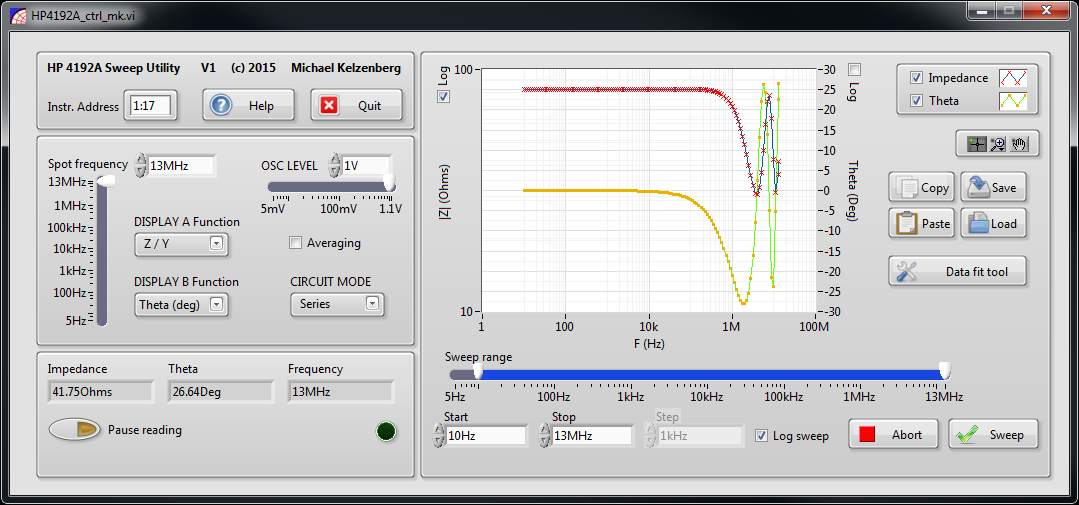Click the |Z| (Ohms) axis label
The image size is (1079, 505).
tap(444, 191)
